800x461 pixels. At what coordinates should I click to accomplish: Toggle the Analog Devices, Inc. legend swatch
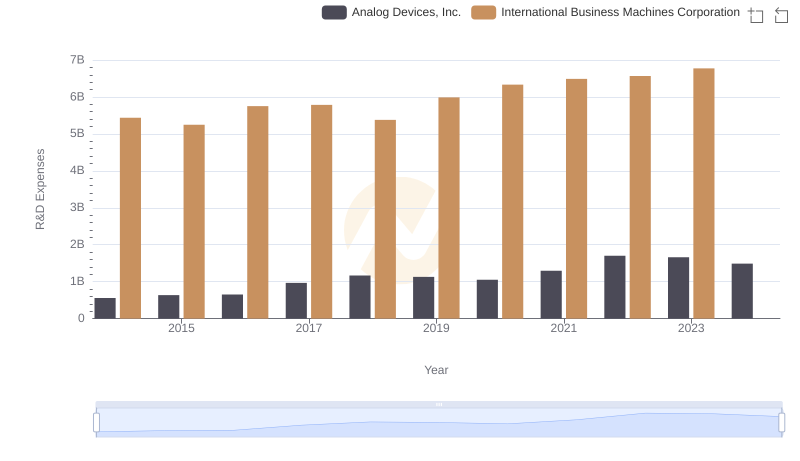(x=334, y=12)
